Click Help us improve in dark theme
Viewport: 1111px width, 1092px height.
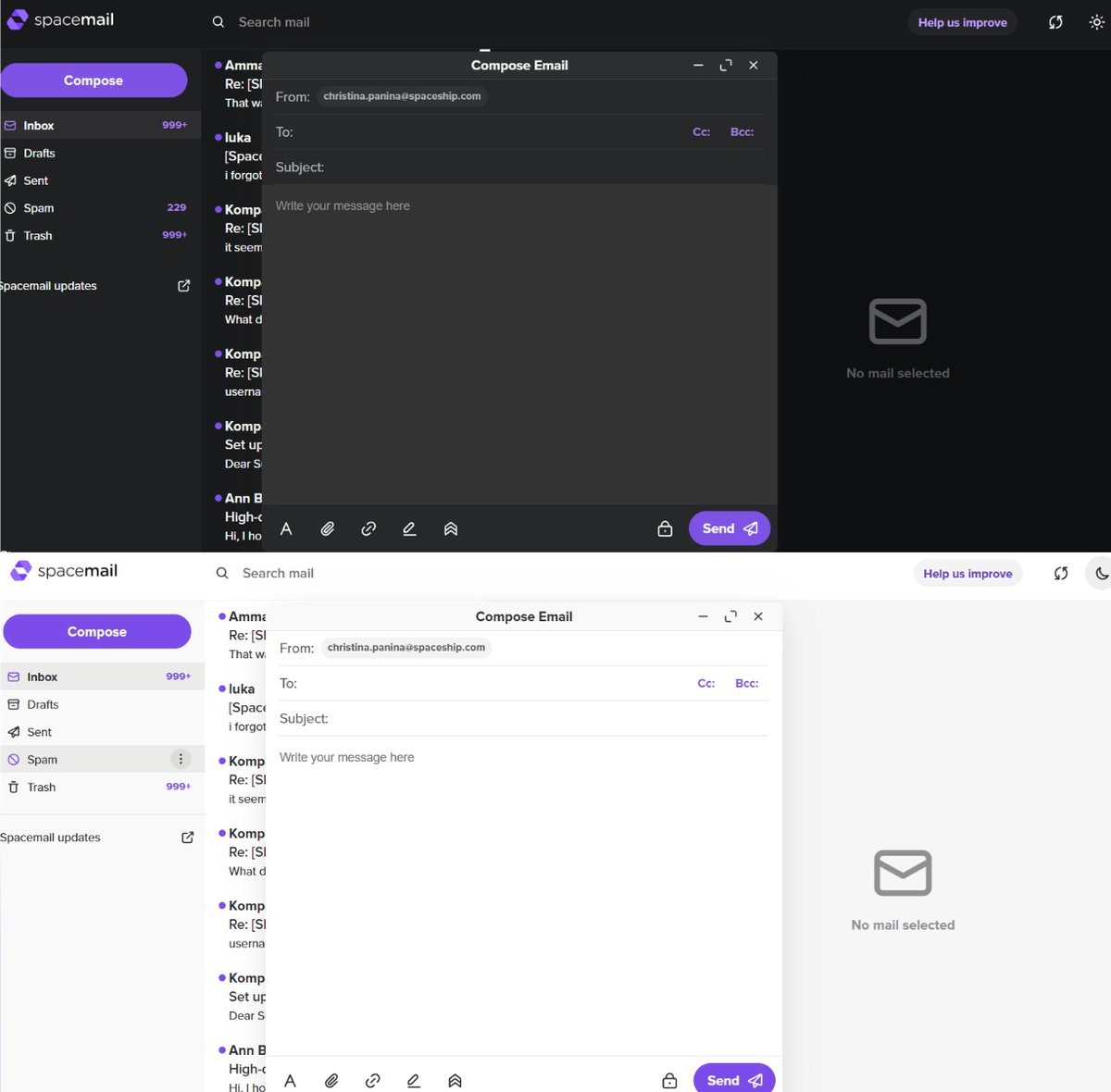click(x=963, y=22)
